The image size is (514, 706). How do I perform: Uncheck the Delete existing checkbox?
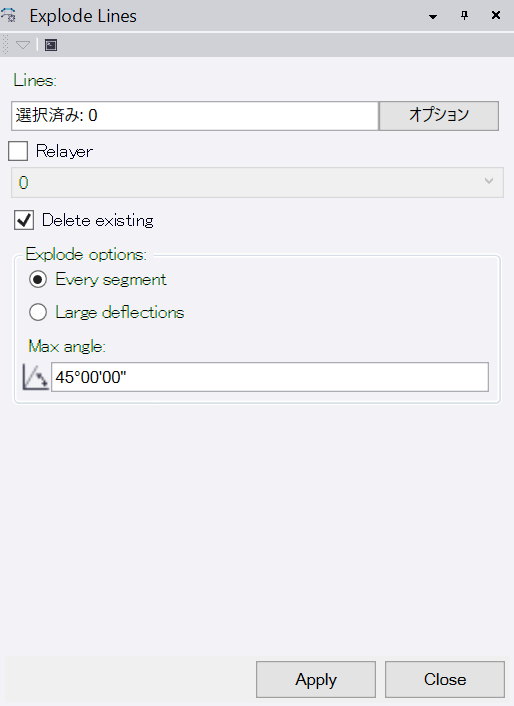tap(24, 220)
